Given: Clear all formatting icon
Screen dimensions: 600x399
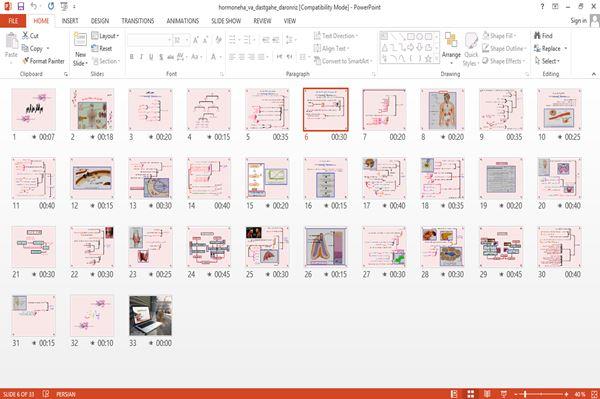Looking at the screenshot, I should (218, 39).
